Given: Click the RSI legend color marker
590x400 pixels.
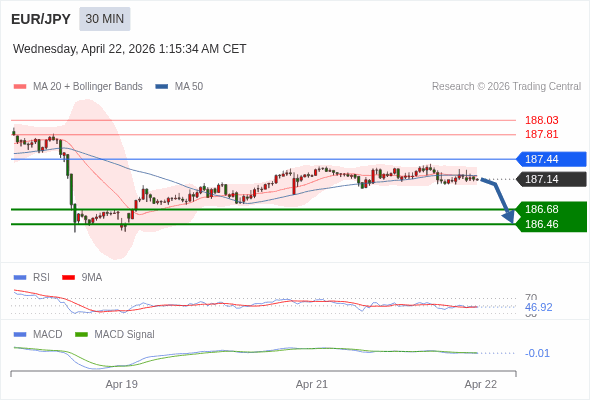Looking at the screenshot, I should (x=20, y=278).
